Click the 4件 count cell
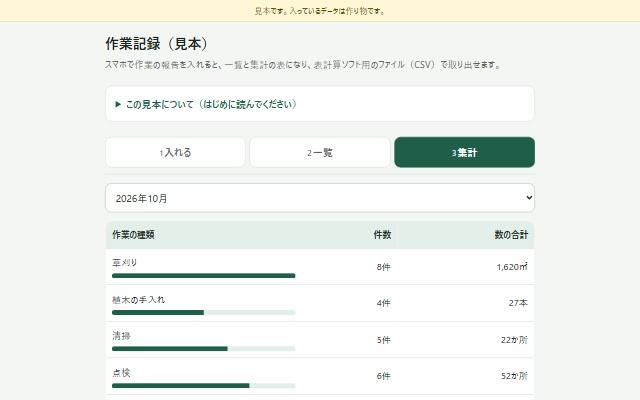The image size is (640, 400). click(x=383, y=303)
